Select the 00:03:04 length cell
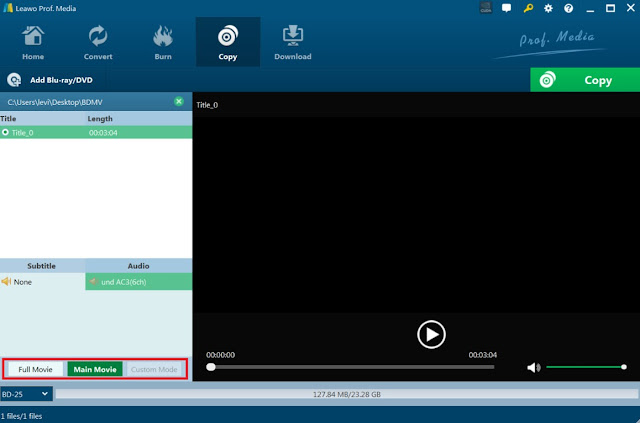The width and height of the screenshot is (640, 423). (103, 133)
